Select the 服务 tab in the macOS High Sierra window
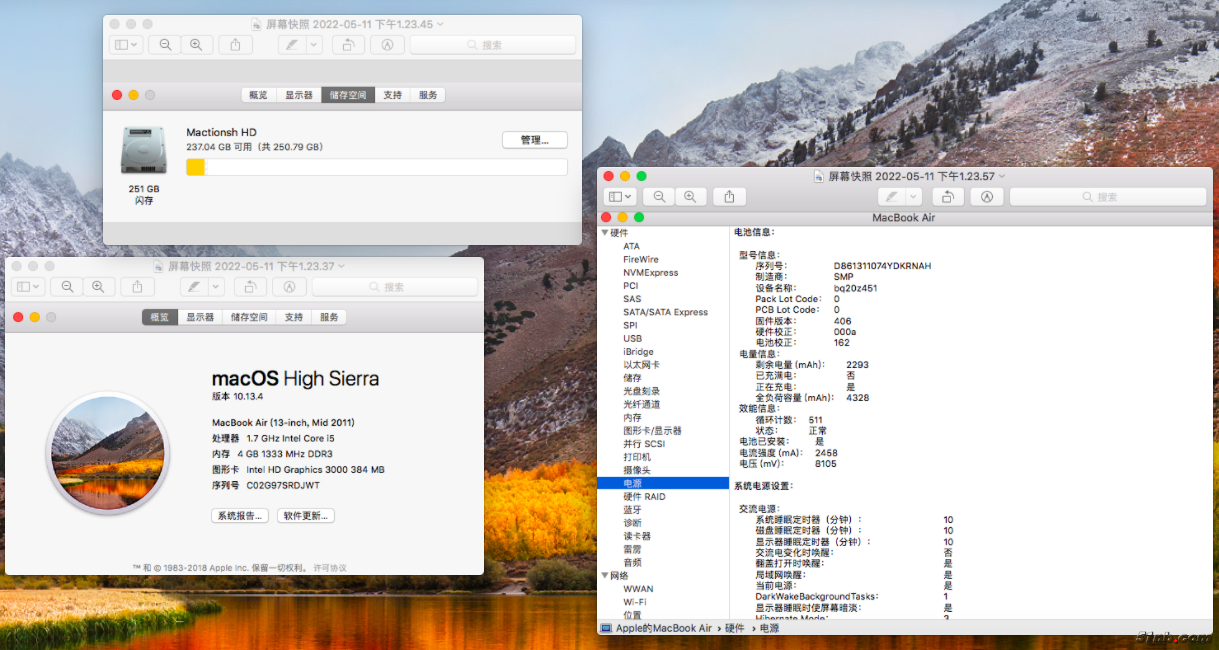 (329, 317)
